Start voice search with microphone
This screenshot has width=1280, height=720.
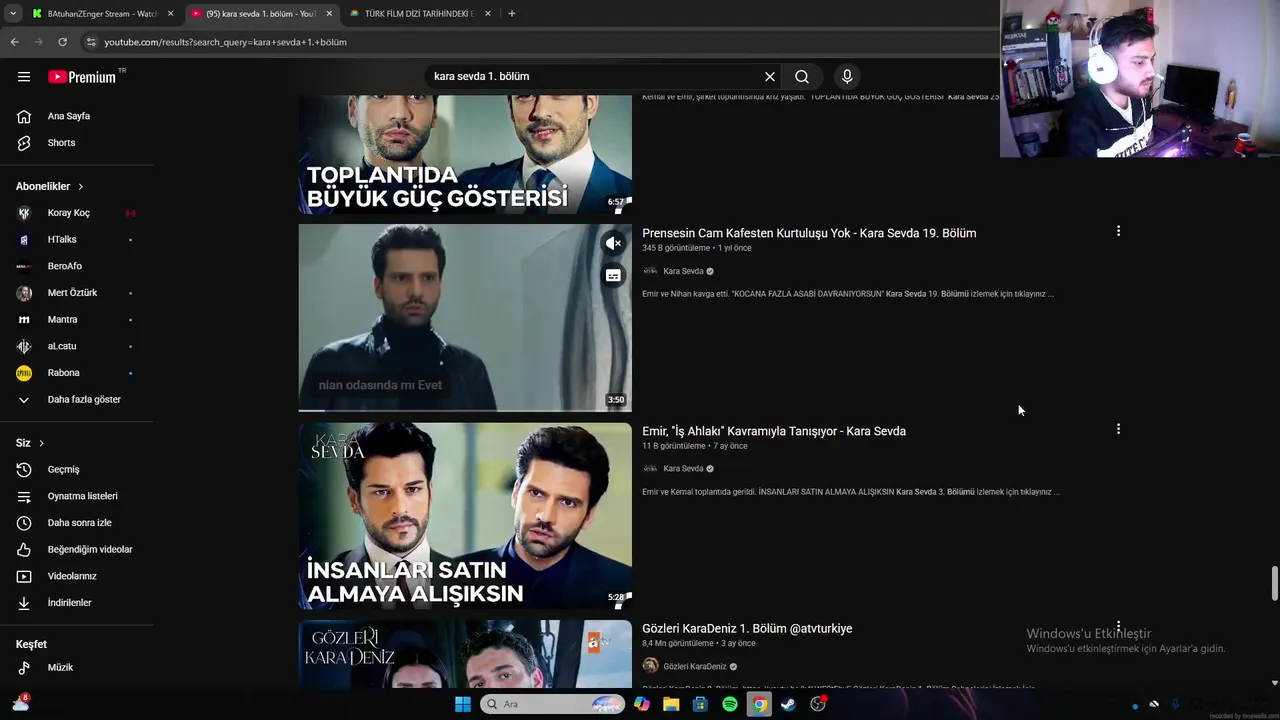(847, 76)
